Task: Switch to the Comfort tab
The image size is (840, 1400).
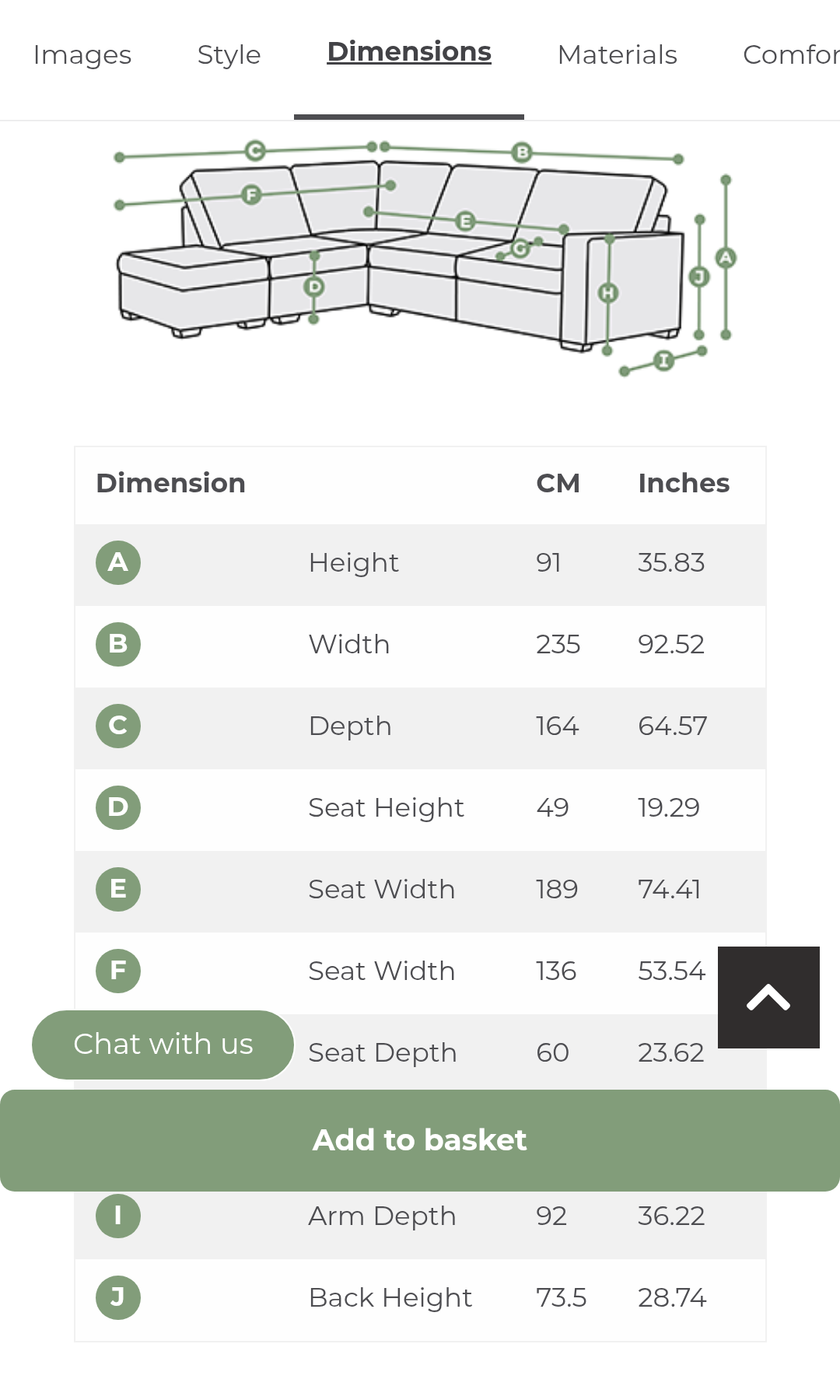Action: (791, 55)
